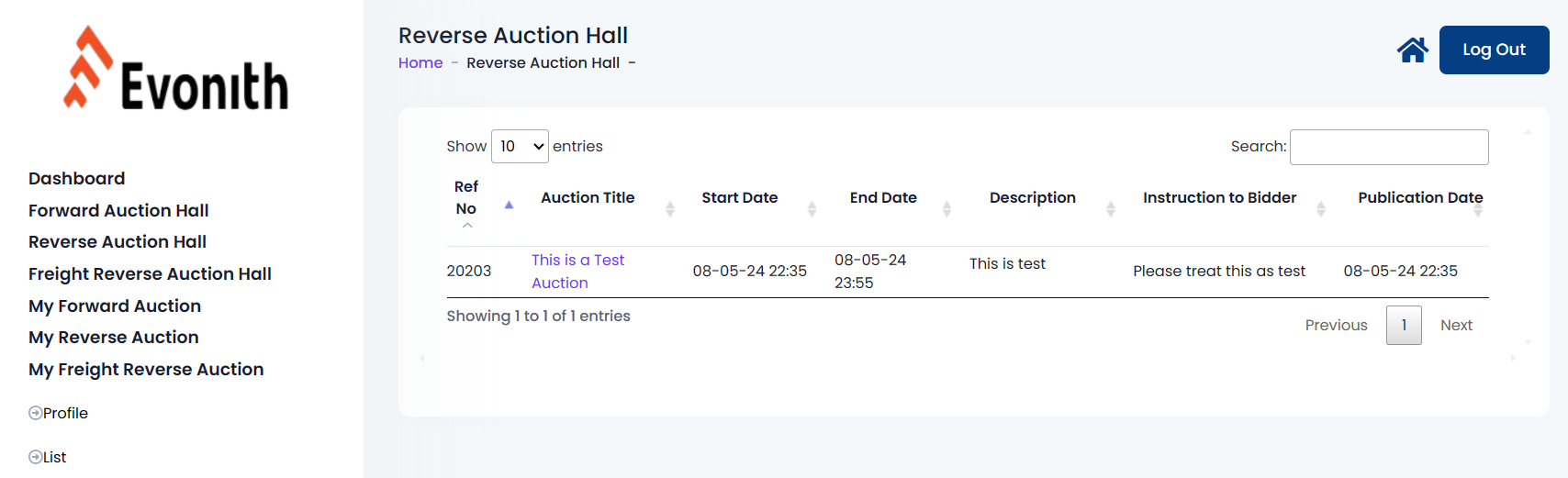This screenshot has height=478, width=1568.
Task: Open Dashboard from sidebar menu
Action: 77,179
